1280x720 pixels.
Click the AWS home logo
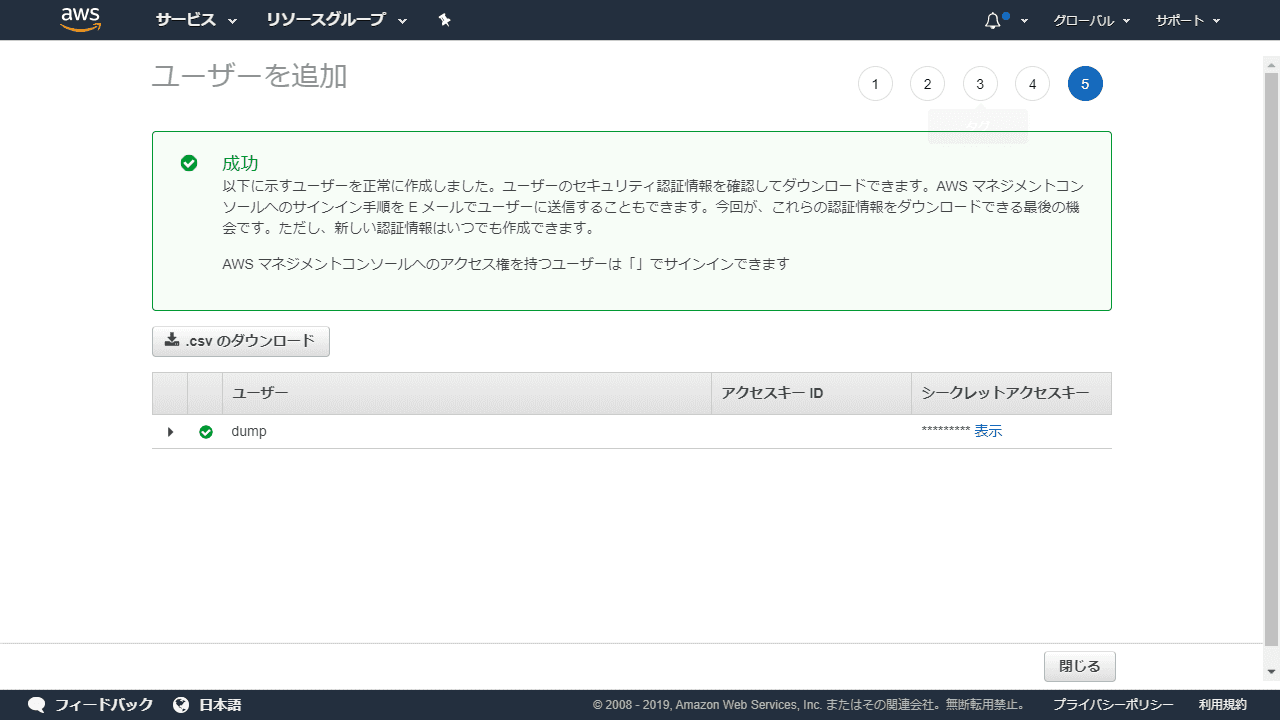(80, 19)
